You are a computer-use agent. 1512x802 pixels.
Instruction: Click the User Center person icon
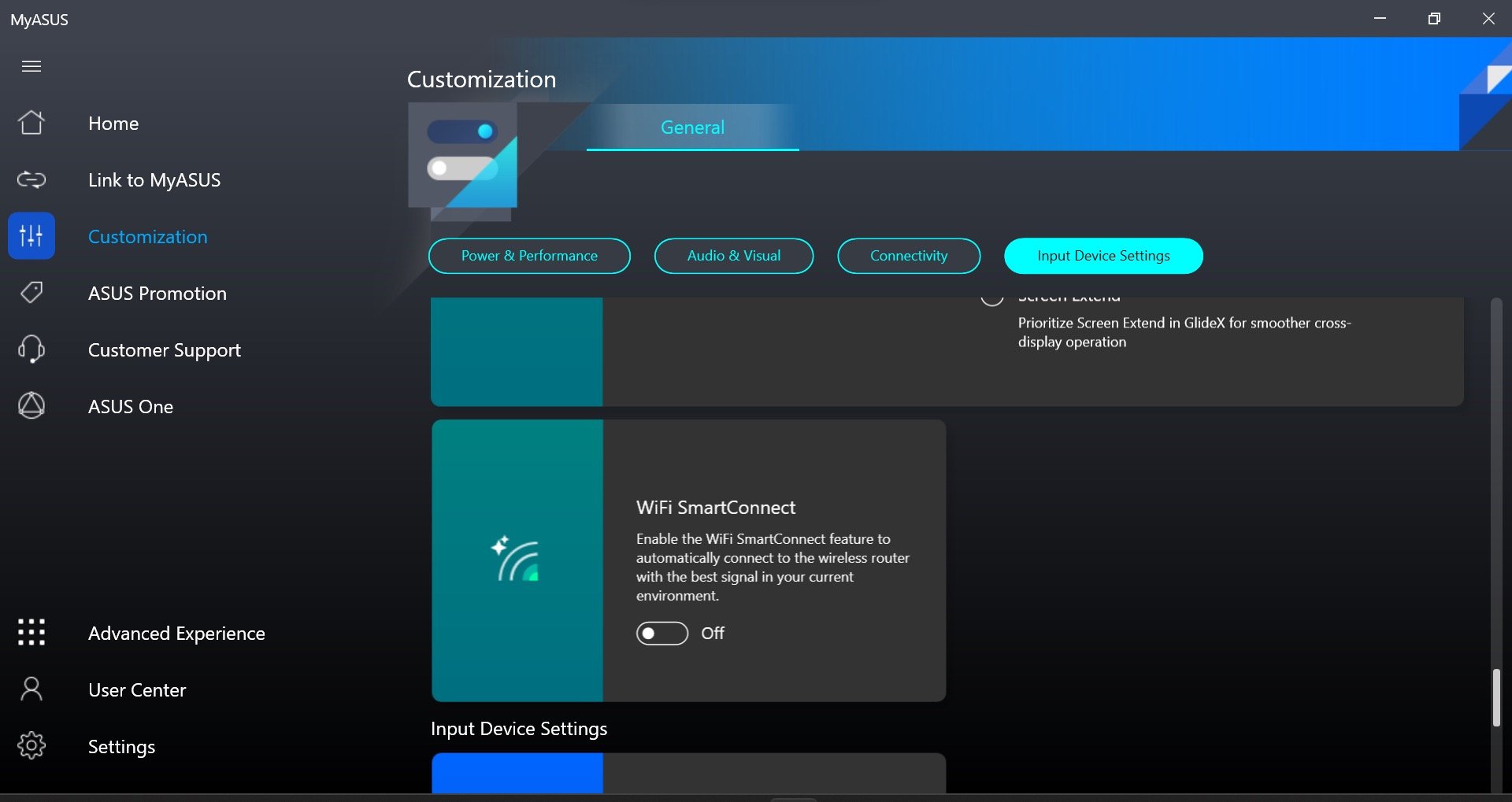tap(31, 689)
